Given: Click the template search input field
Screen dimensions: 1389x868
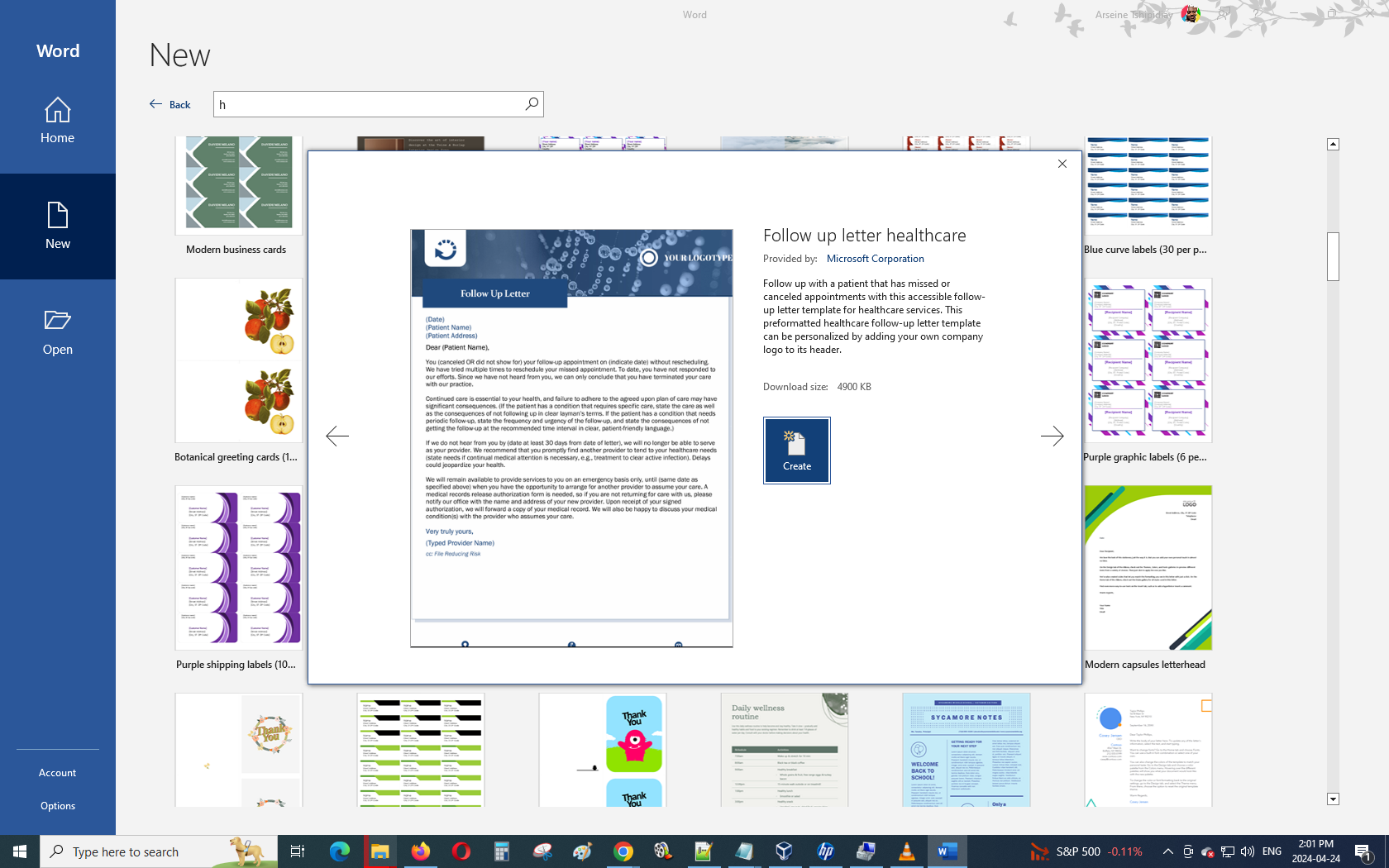Looking at the screenshot, I should point(368,104).
